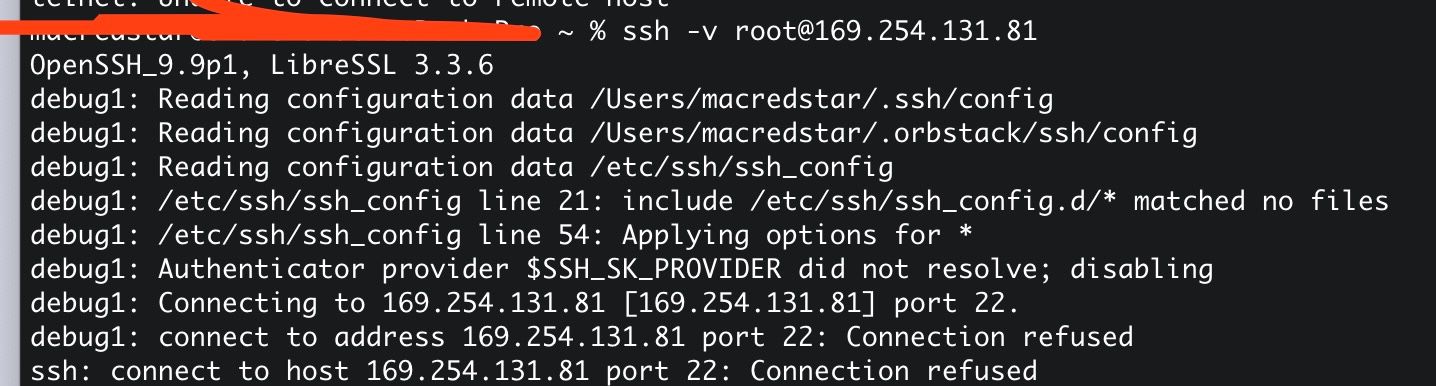The image size is (1436, 386).
Task: Click the ssh -v root@169.254.131.81 command
Action: pos(829,32)
